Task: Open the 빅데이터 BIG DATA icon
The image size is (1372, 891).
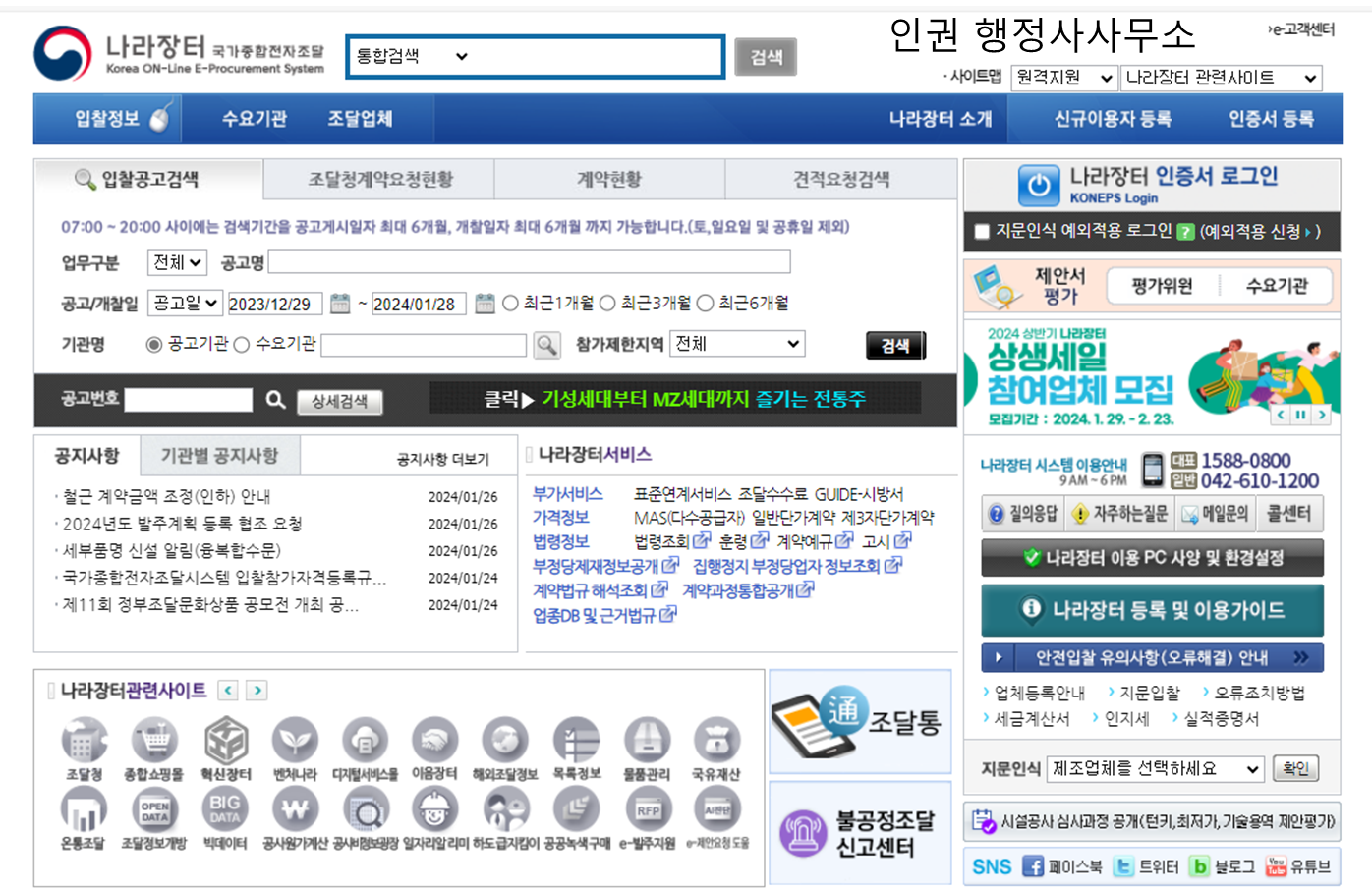Action: click(225, 810)
